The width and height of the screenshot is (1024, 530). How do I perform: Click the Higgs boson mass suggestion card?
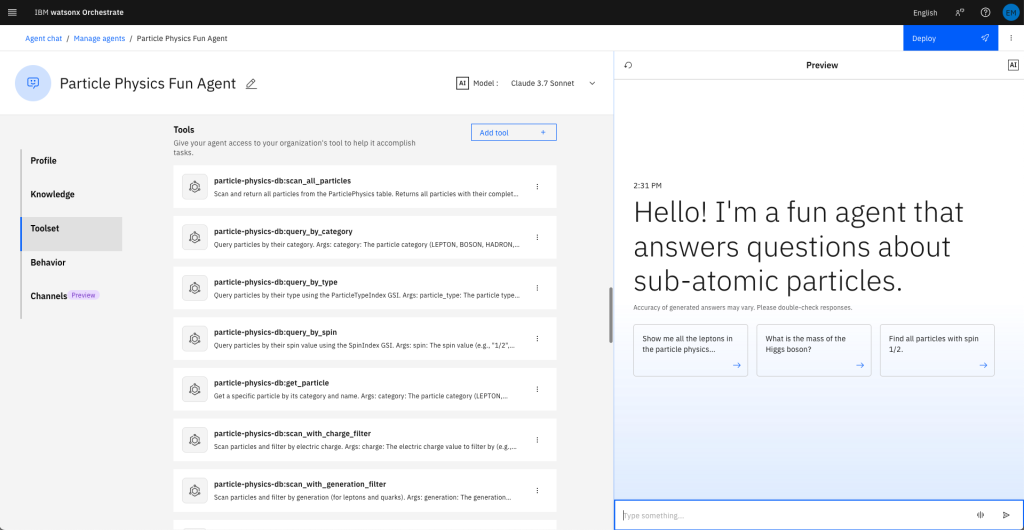(814, 350)
